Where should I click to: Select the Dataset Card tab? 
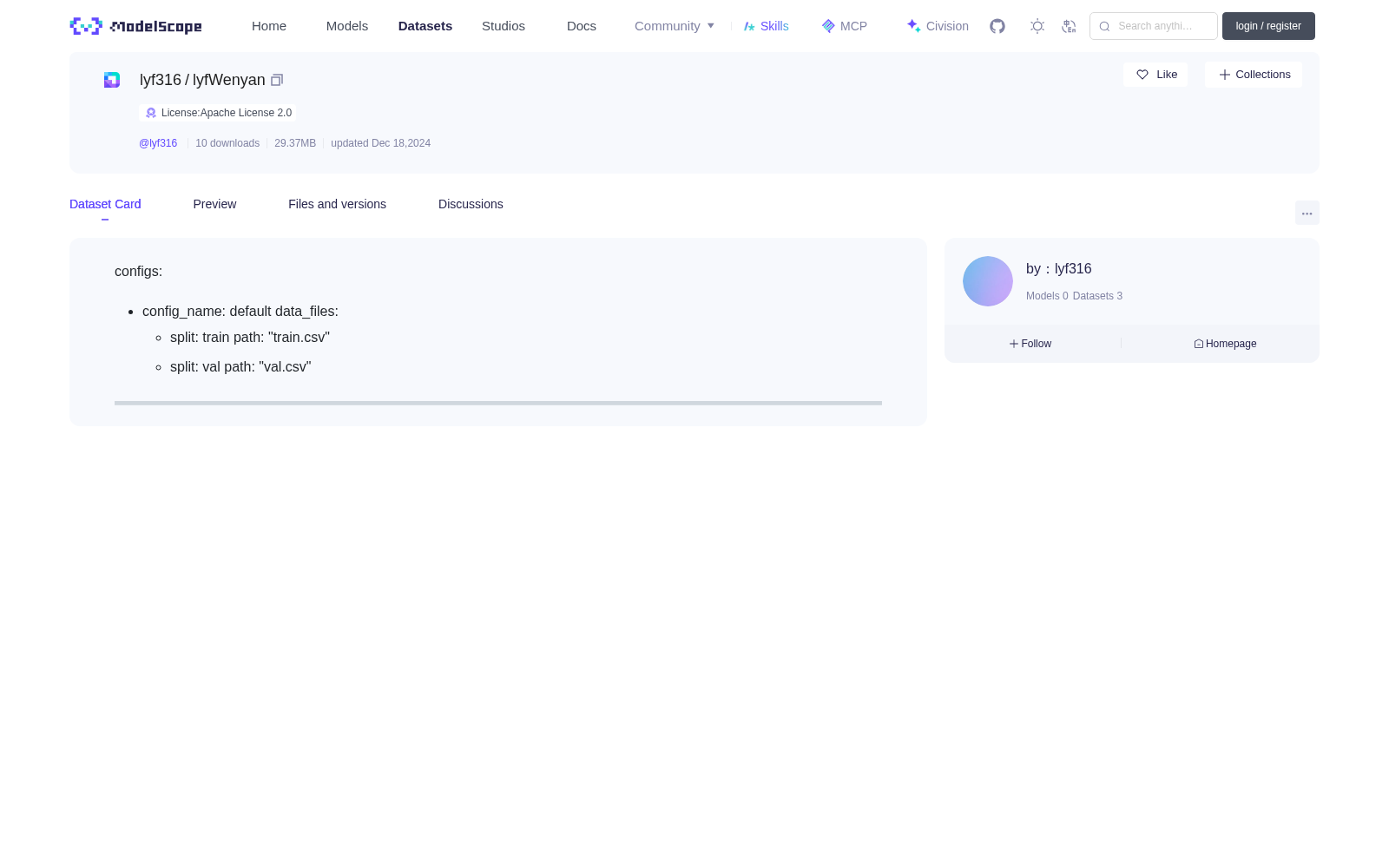(105, 204)
